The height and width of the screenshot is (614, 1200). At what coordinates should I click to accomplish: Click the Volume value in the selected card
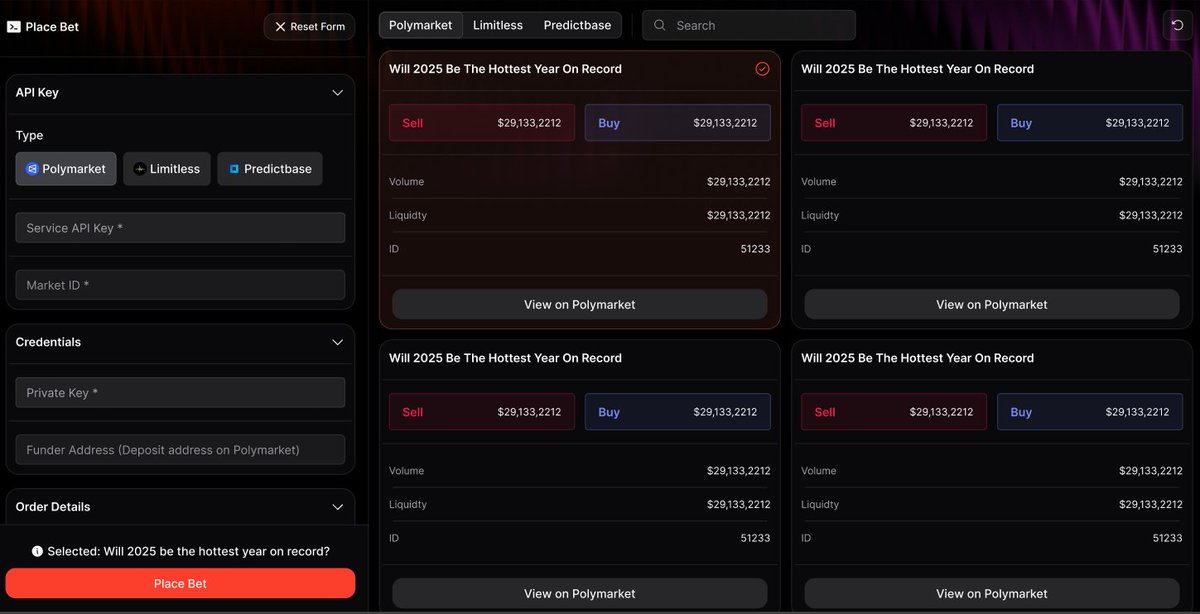(738, 182)
